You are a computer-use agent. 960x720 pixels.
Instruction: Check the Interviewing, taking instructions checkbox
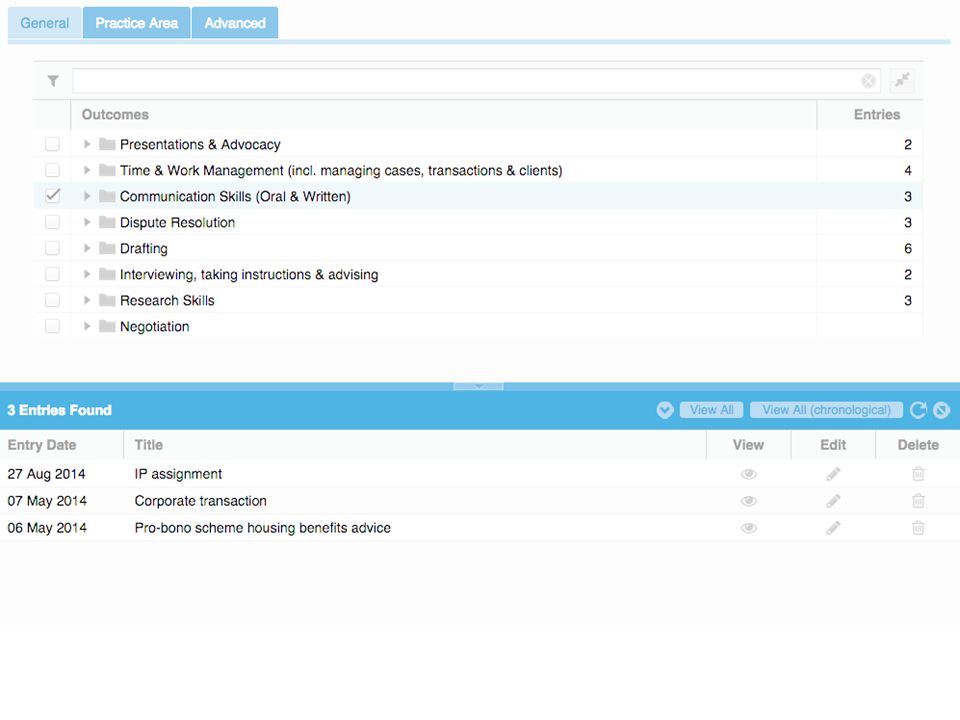click(53, 274)
